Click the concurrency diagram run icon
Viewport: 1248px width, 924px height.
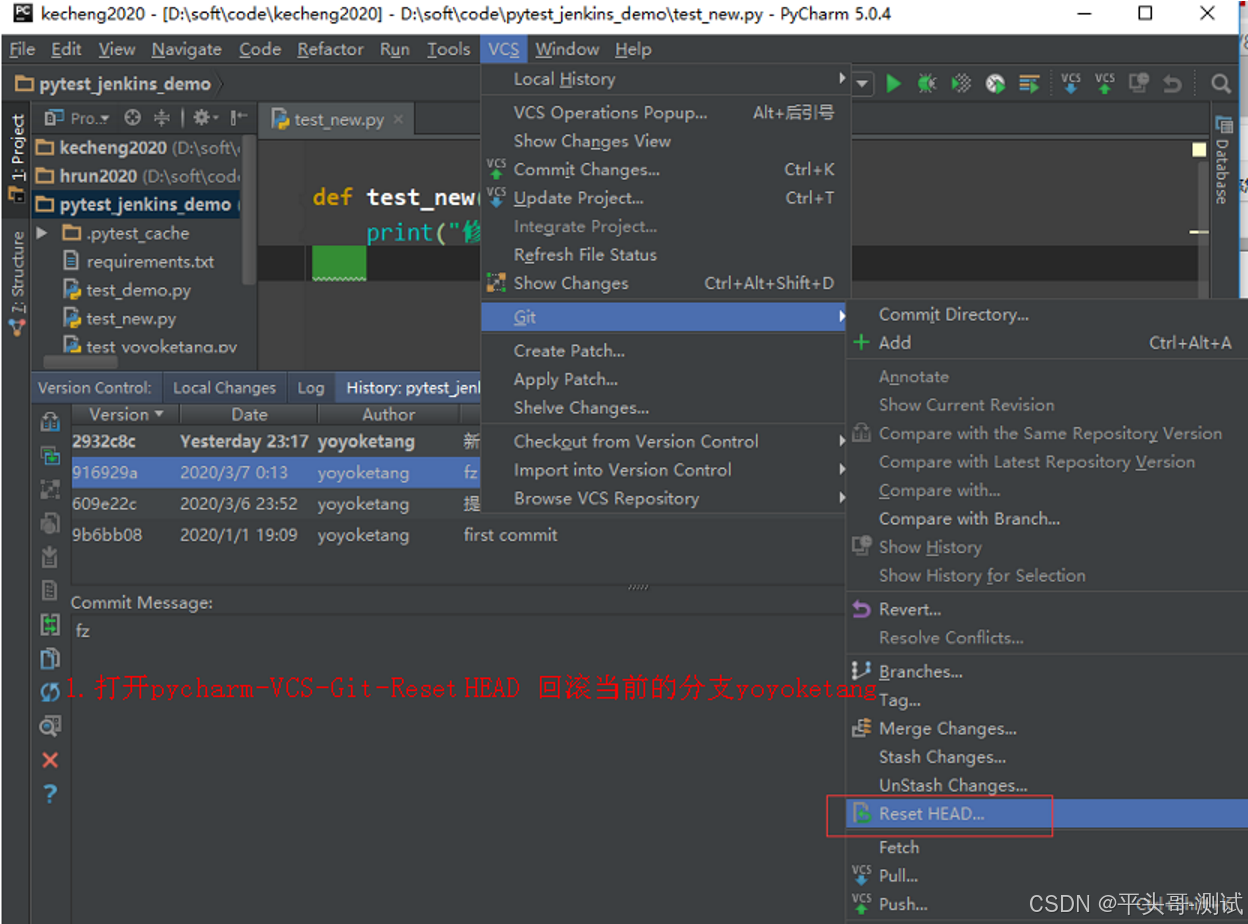[1029, 84]
